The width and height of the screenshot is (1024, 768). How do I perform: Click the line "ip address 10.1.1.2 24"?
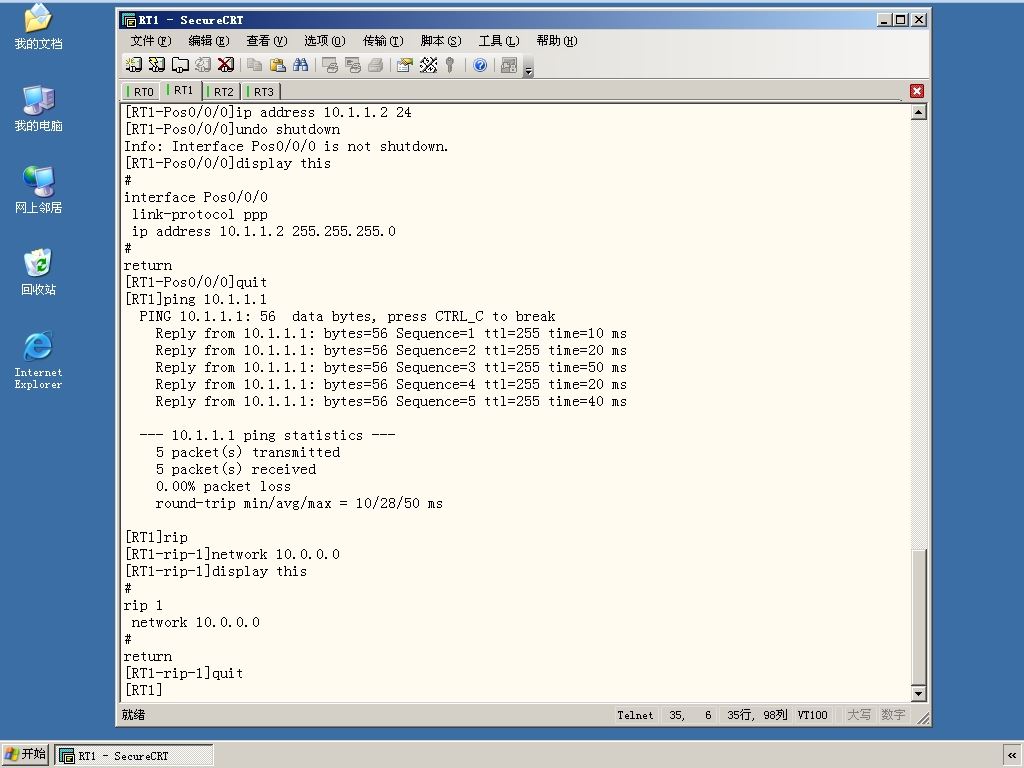coord(268,112)
